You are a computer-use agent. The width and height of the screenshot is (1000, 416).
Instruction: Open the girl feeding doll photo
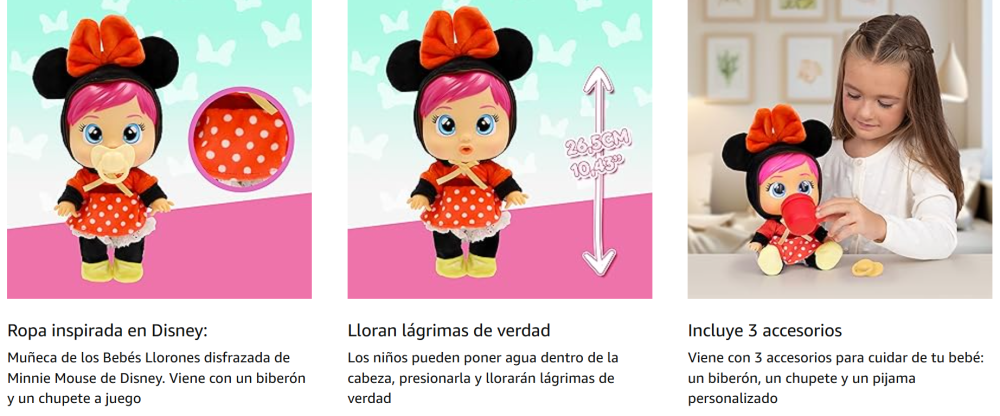tap(839, 149)
